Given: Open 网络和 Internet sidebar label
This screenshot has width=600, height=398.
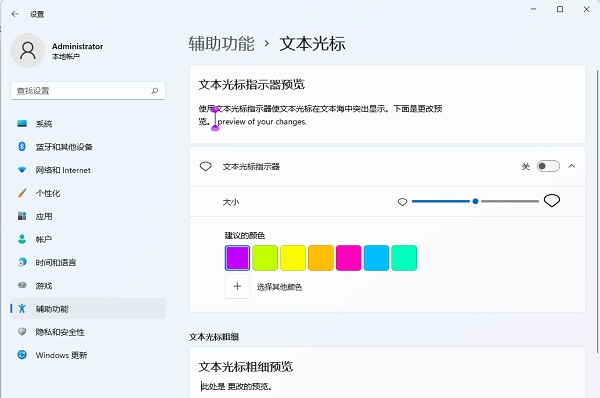Looking at the screenshot, I should [63, 170].
